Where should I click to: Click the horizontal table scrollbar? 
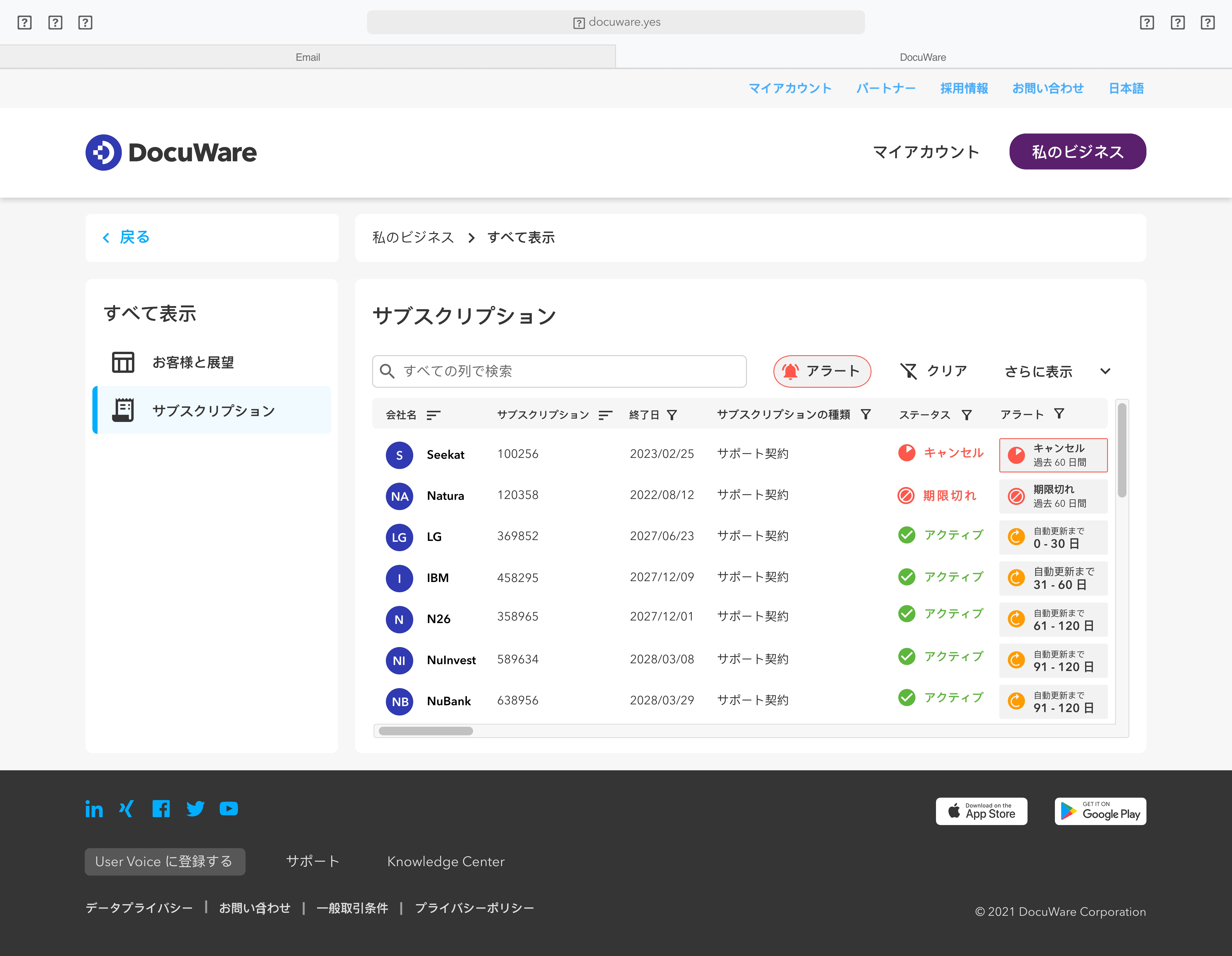[426, 731]
